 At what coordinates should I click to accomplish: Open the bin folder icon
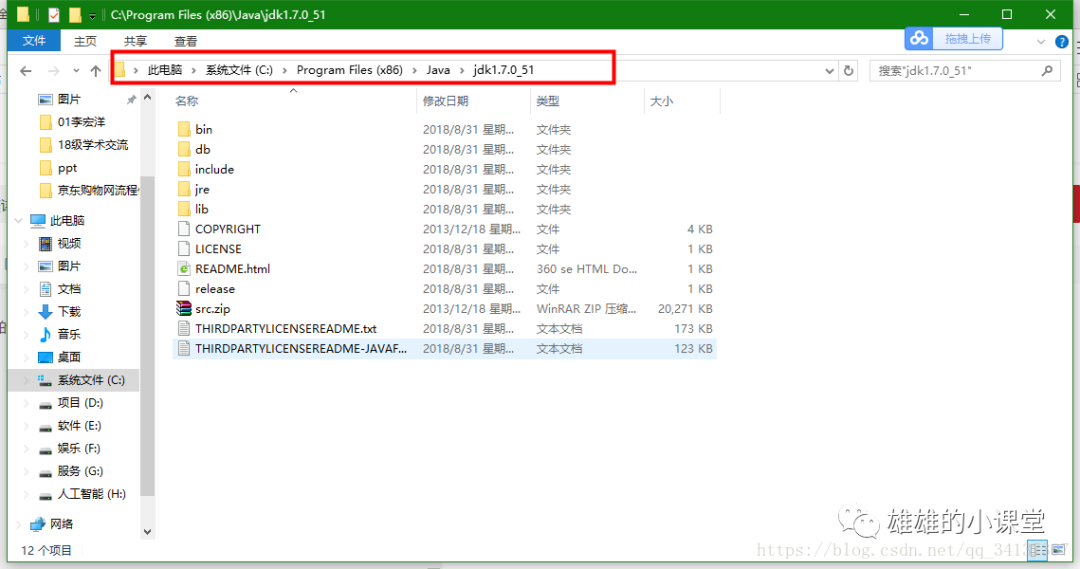184,129
